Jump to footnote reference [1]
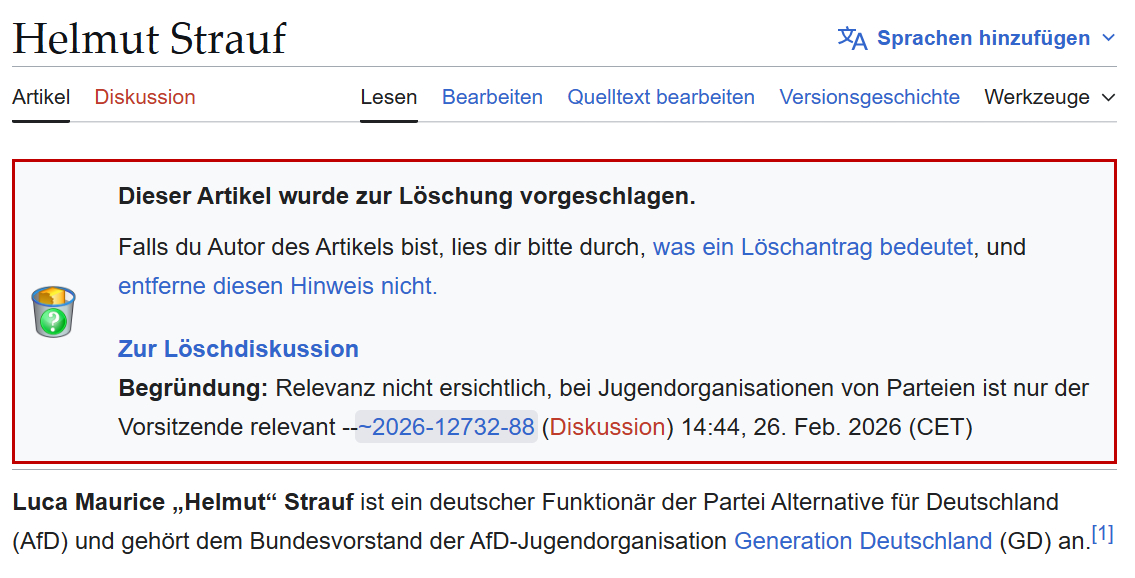The image size is (1135, 578). coord(1102,534)
